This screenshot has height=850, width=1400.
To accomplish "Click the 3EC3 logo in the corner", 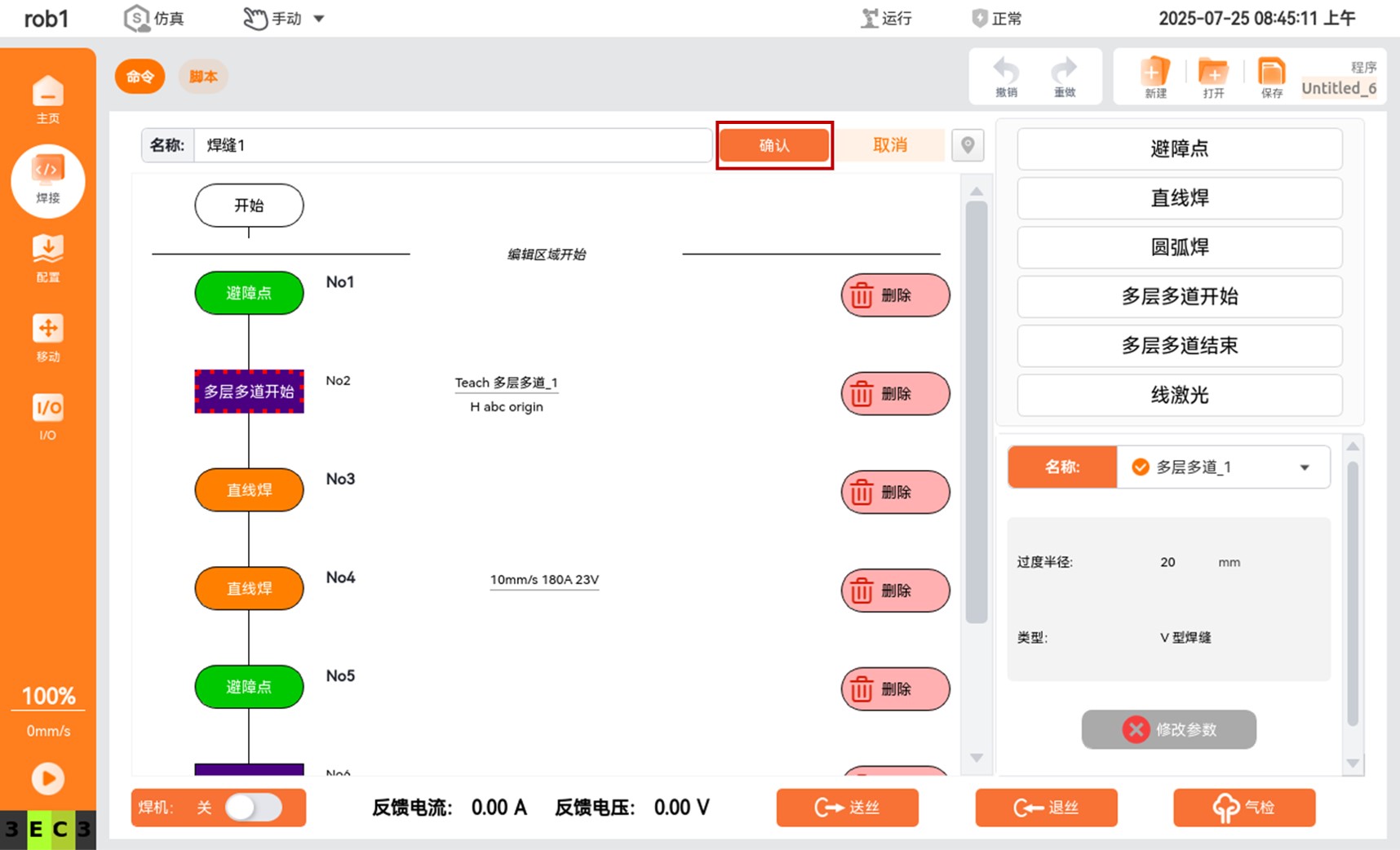I will point(48,830).
